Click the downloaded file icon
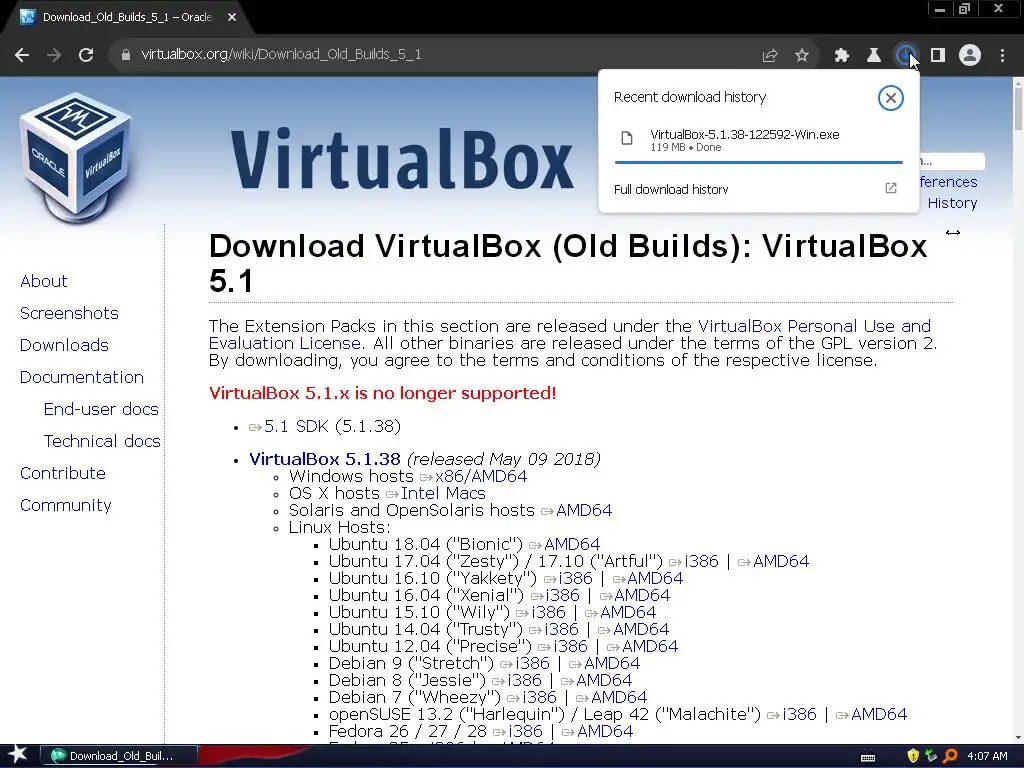The image size is (1024, 768). click(627, 138)
